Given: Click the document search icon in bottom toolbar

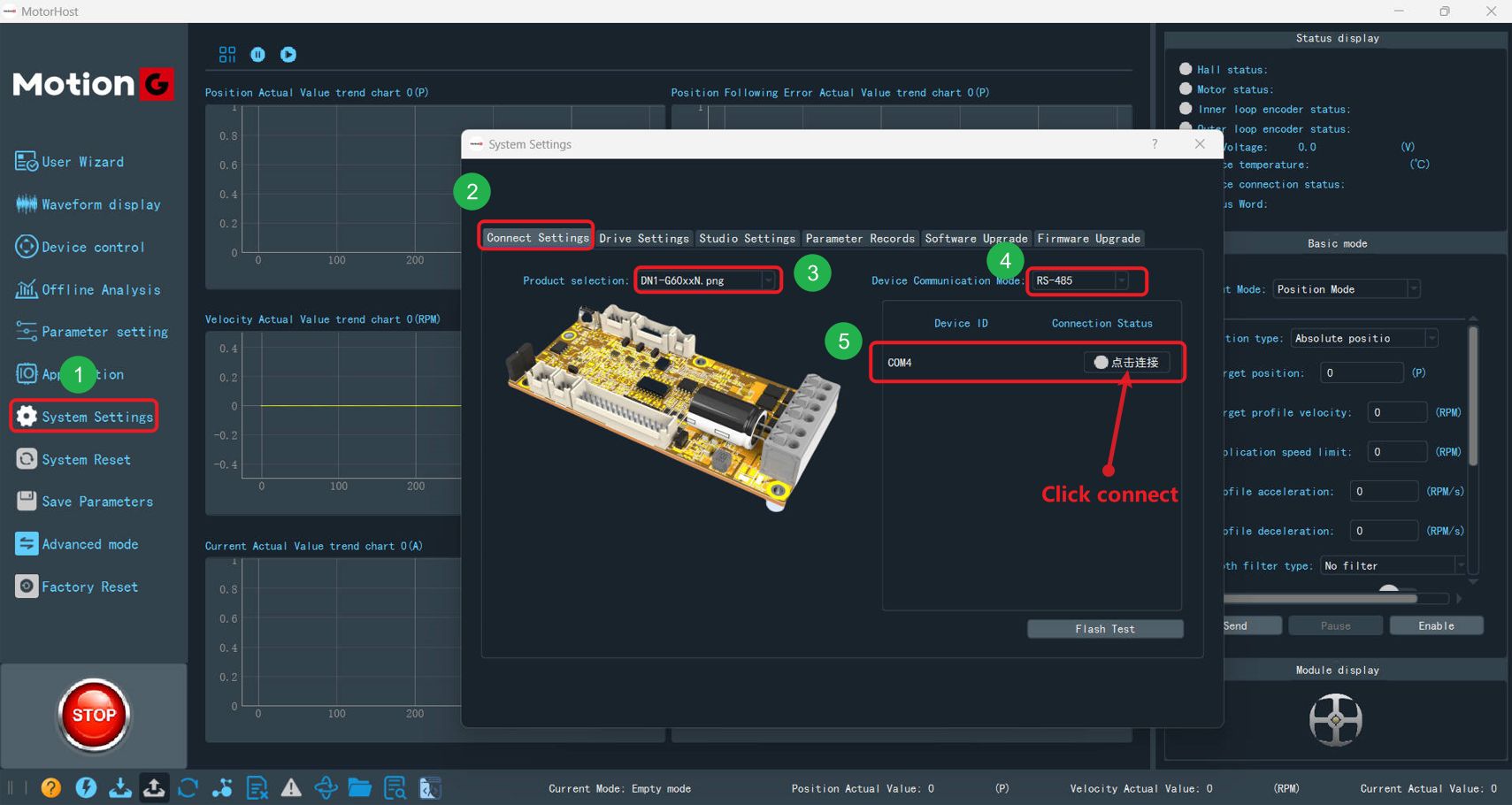Looking at the screenshot, I should 395,787.
